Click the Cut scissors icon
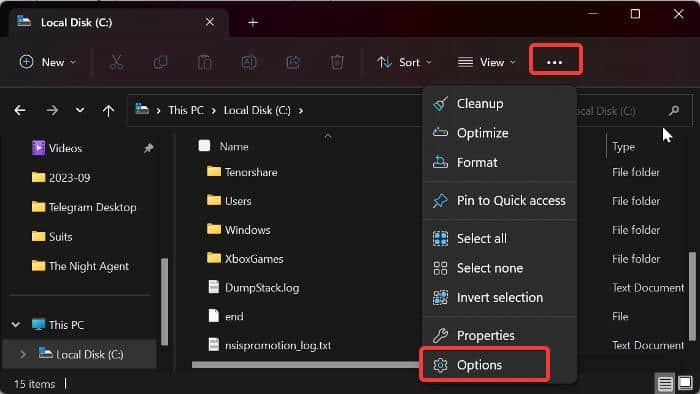 tap(117, 62)
